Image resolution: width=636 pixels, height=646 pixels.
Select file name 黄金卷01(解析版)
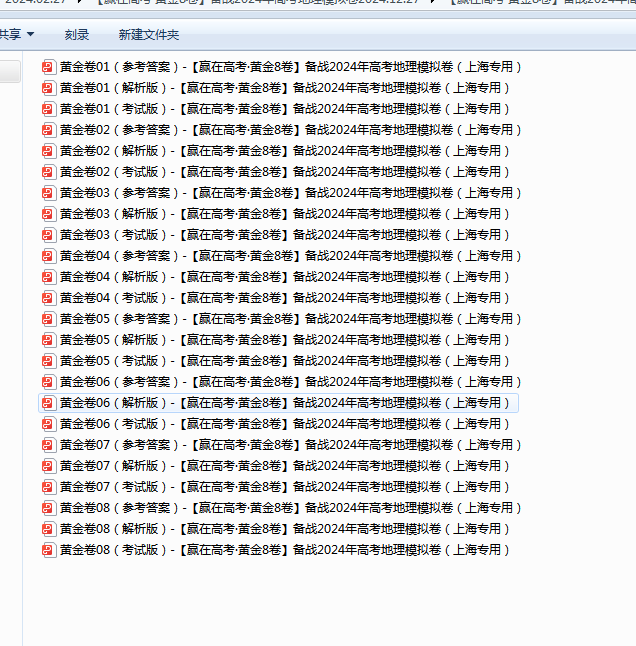click(285, 88)
